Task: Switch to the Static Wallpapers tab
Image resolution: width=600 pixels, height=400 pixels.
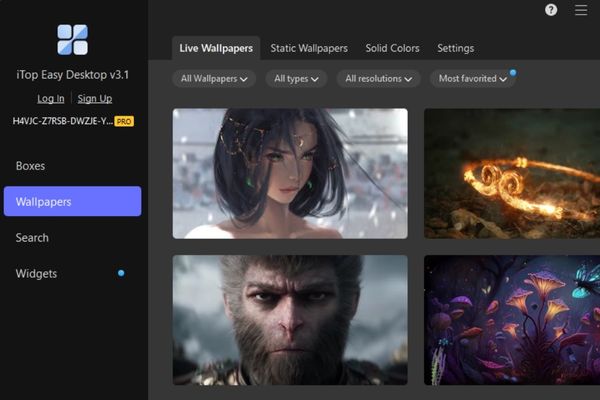Action: [309, 48]
